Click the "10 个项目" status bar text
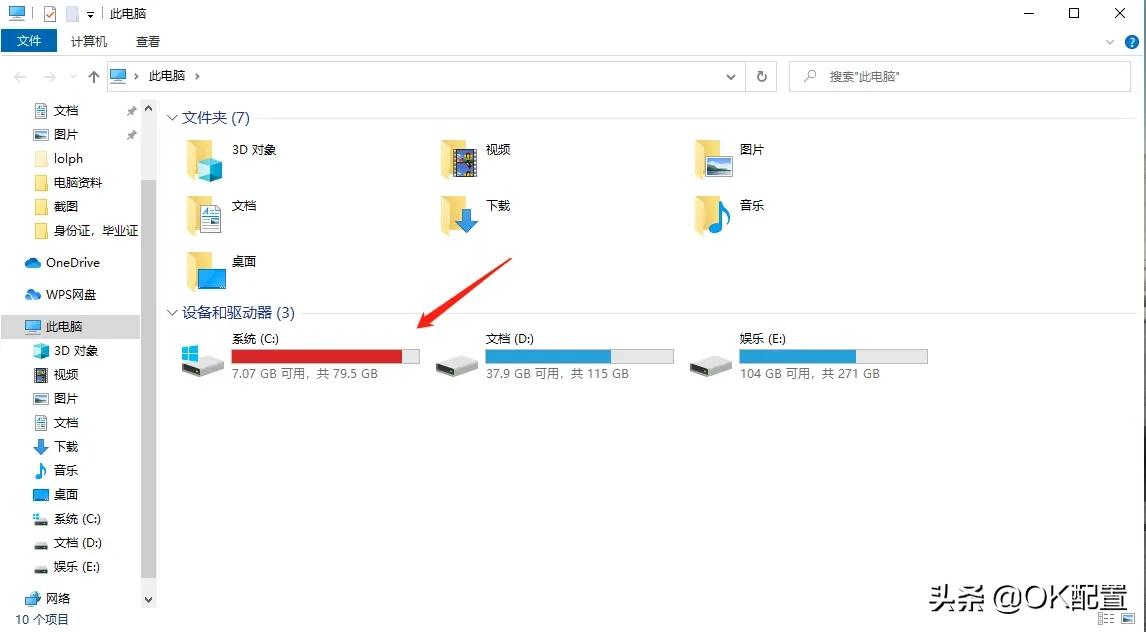Image resolution: width=1146 pixels, height=632 pixels. (42, 620)
